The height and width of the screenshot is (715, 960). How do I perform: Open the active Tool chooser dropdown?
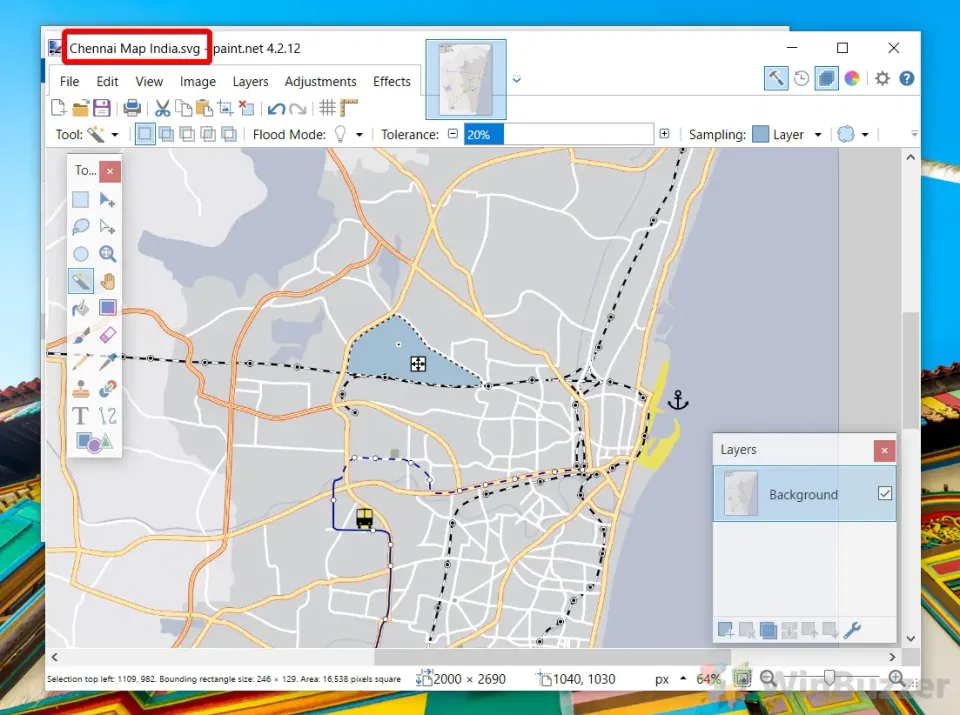(x=103, y=134)
